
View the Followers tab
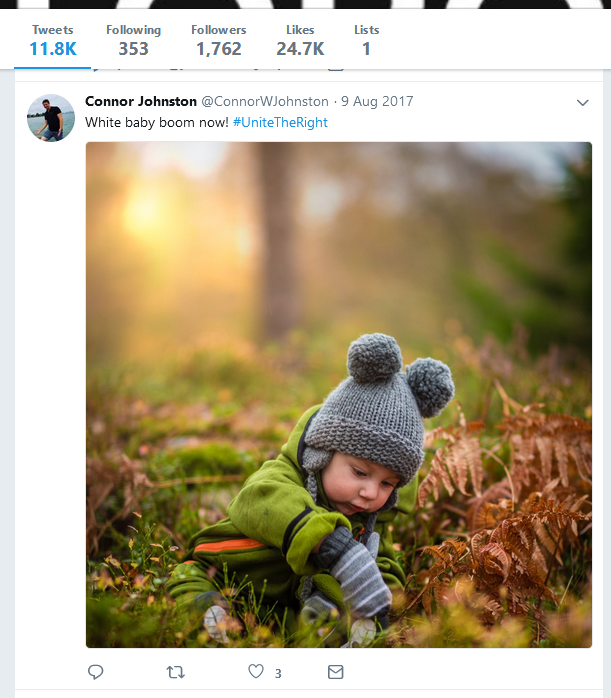click(x=218, y=40)
